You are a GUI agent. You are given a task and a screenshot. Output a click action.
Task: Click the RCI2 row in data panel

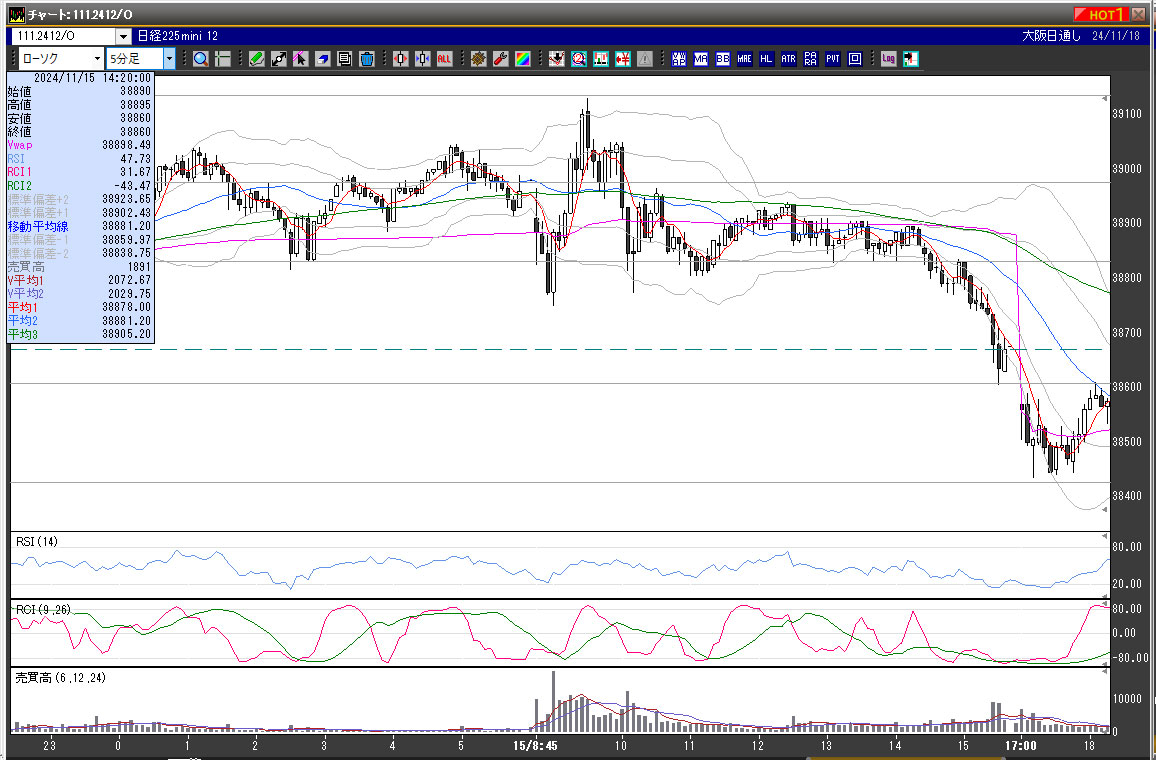click(80, 186)
